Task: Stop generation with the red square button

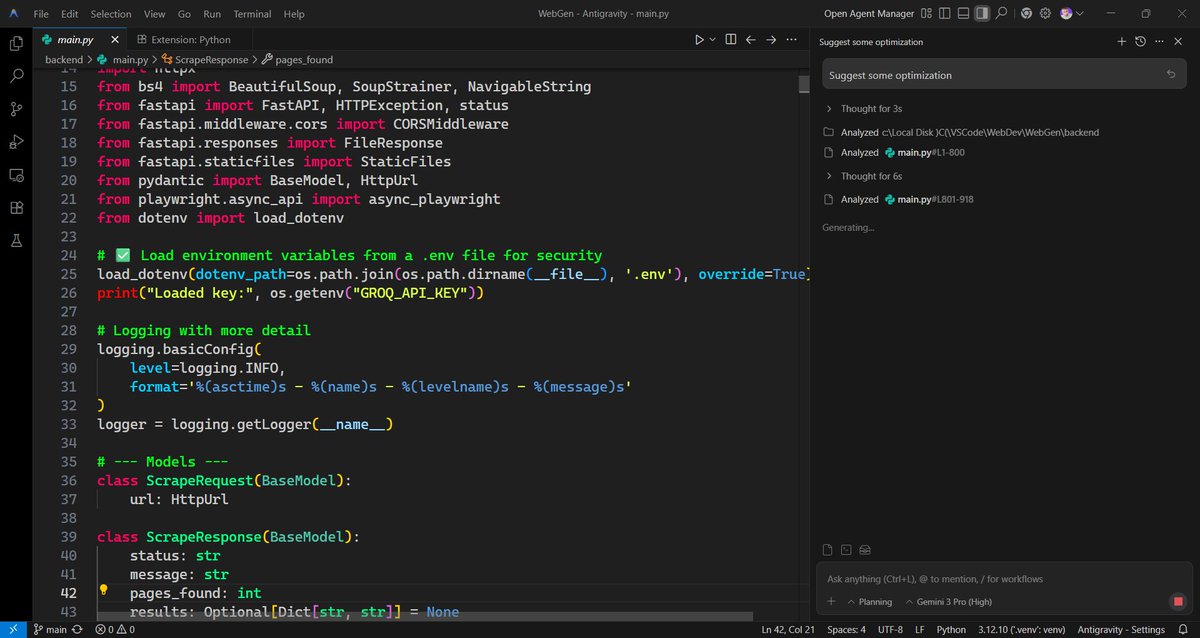Action: coord(1177,602)
